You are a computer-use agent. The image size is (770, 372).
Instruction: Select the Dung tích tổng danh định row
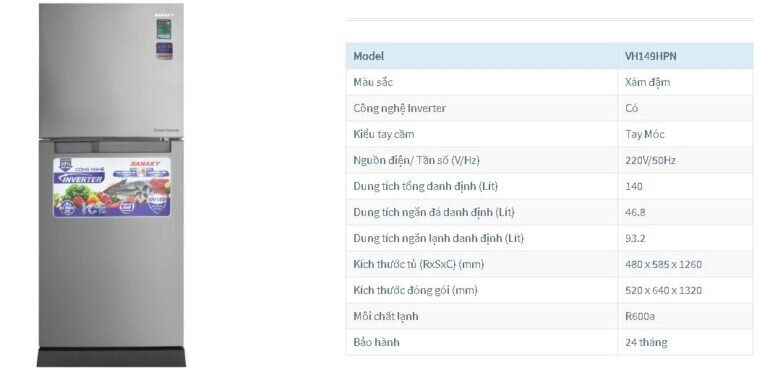pos(549,186)
